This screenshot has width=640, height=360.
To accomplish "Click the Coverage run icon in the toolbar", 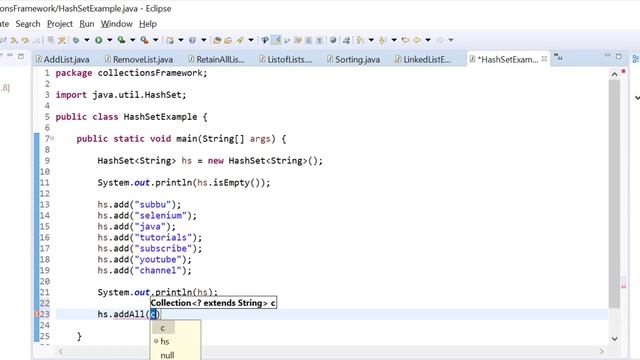I will tap(121, 40).
